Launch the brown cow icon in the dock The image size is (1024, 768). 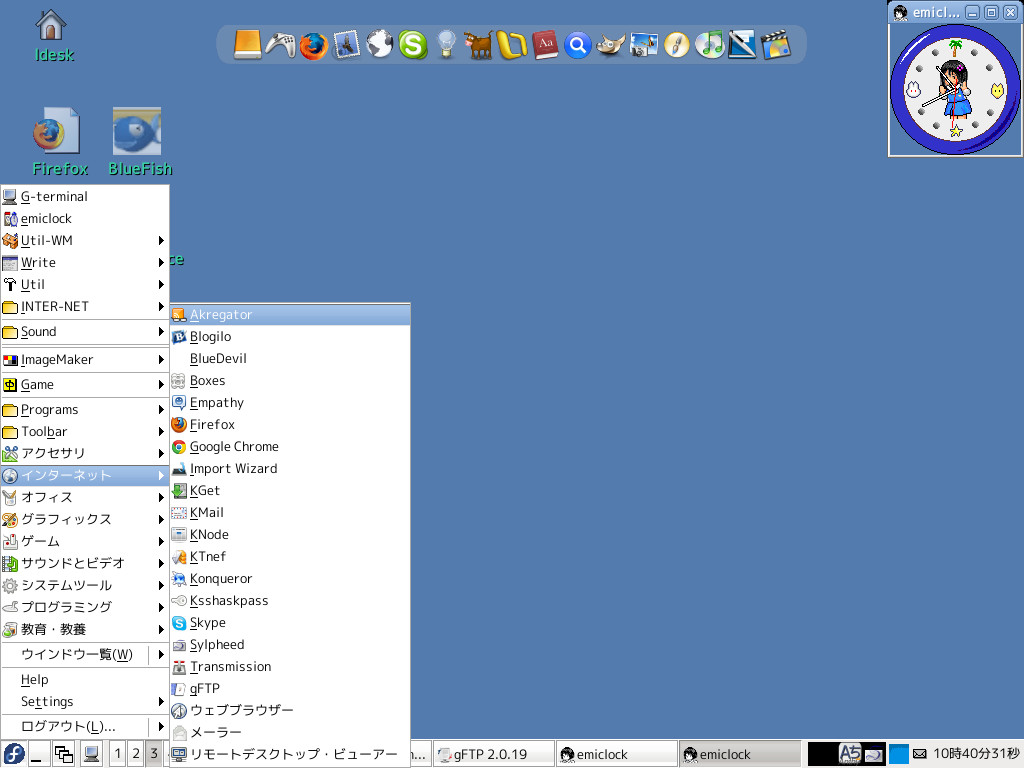[479, 45]
